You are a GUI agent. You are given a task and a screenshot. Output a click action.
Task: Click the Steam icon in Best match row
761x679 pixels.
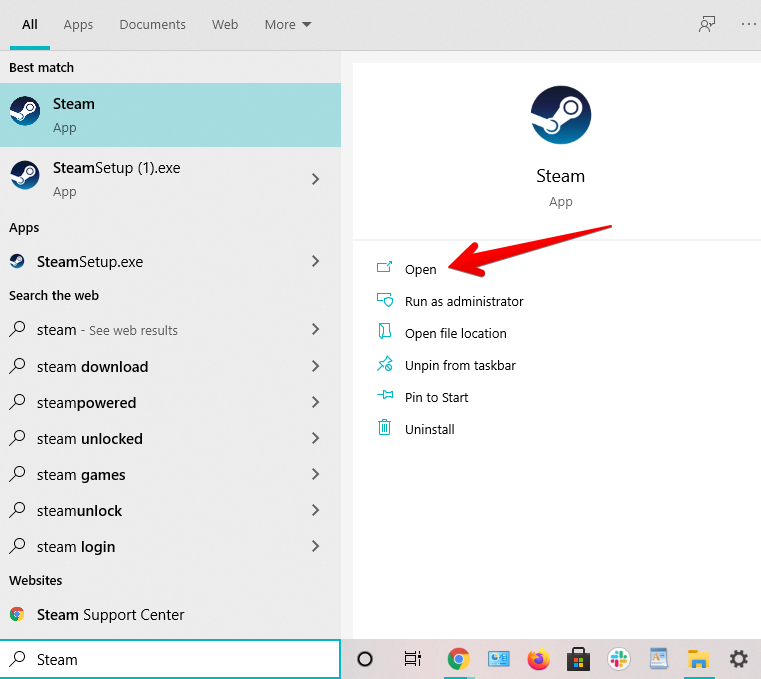25,111
